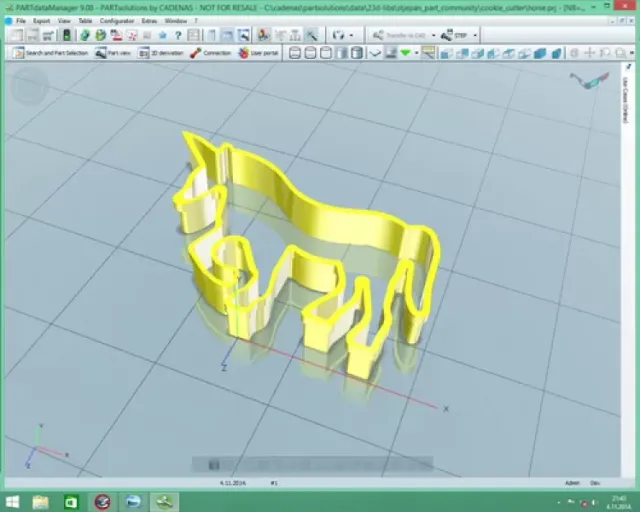Click the traffic light icon in the top toolbar
This screenshot has width=640, height=512.
pyautogui.click(x=67, y=36)
